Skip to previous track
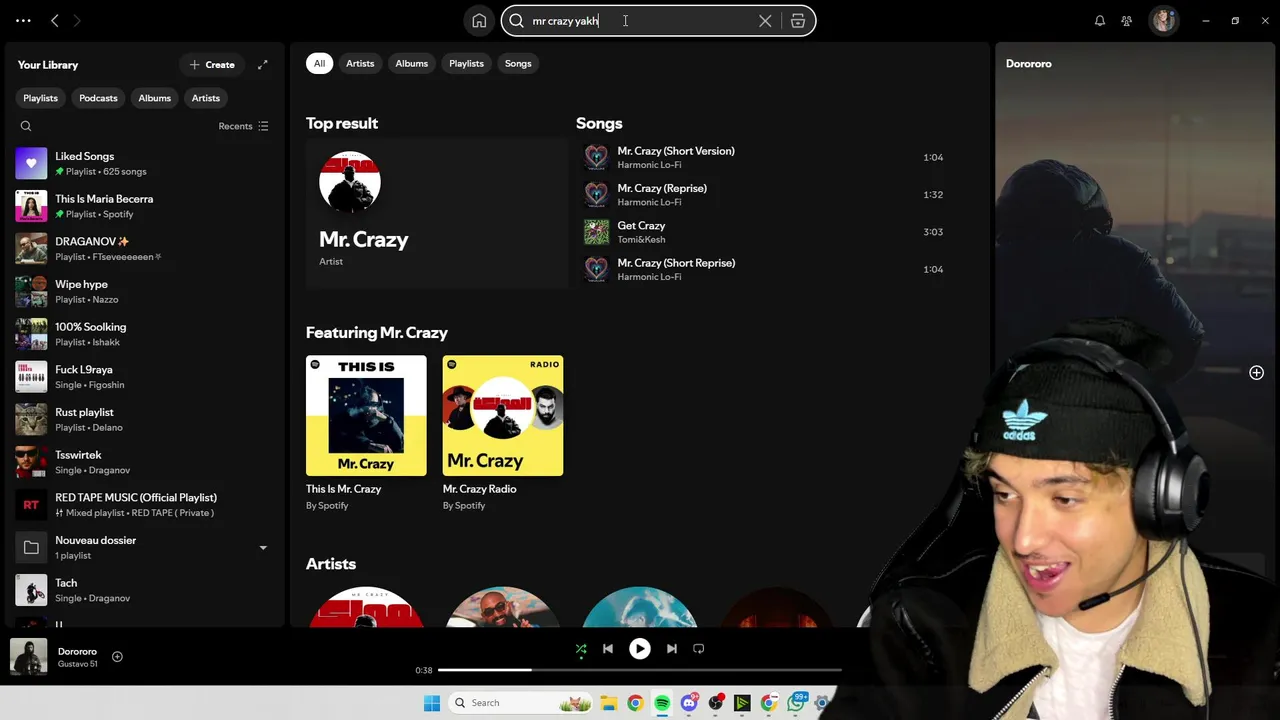Image resolution: width=1280 pixels, height=720 pixels. (608, 649)
